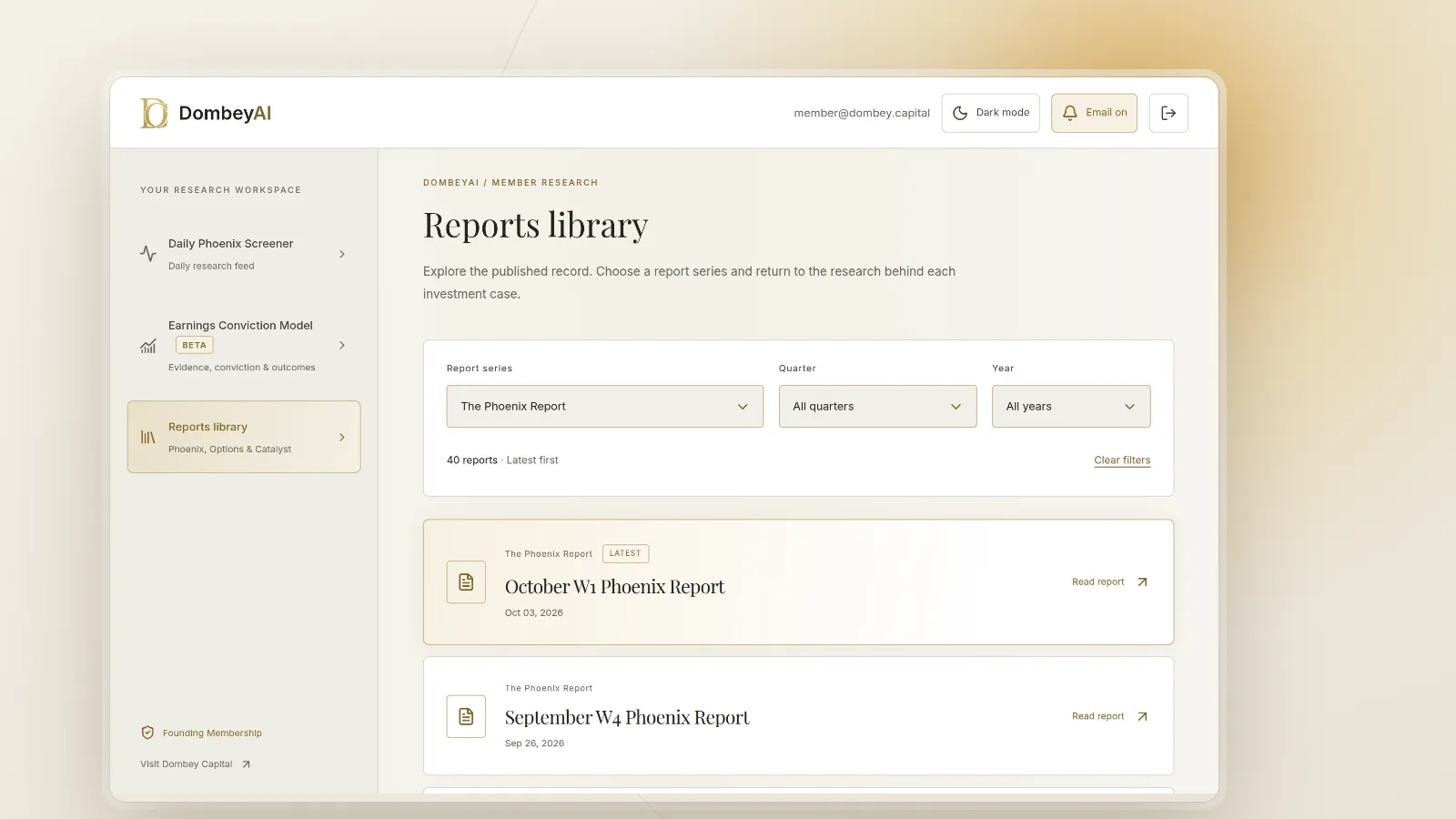Open the All years dropdown

pos(1071,406)
